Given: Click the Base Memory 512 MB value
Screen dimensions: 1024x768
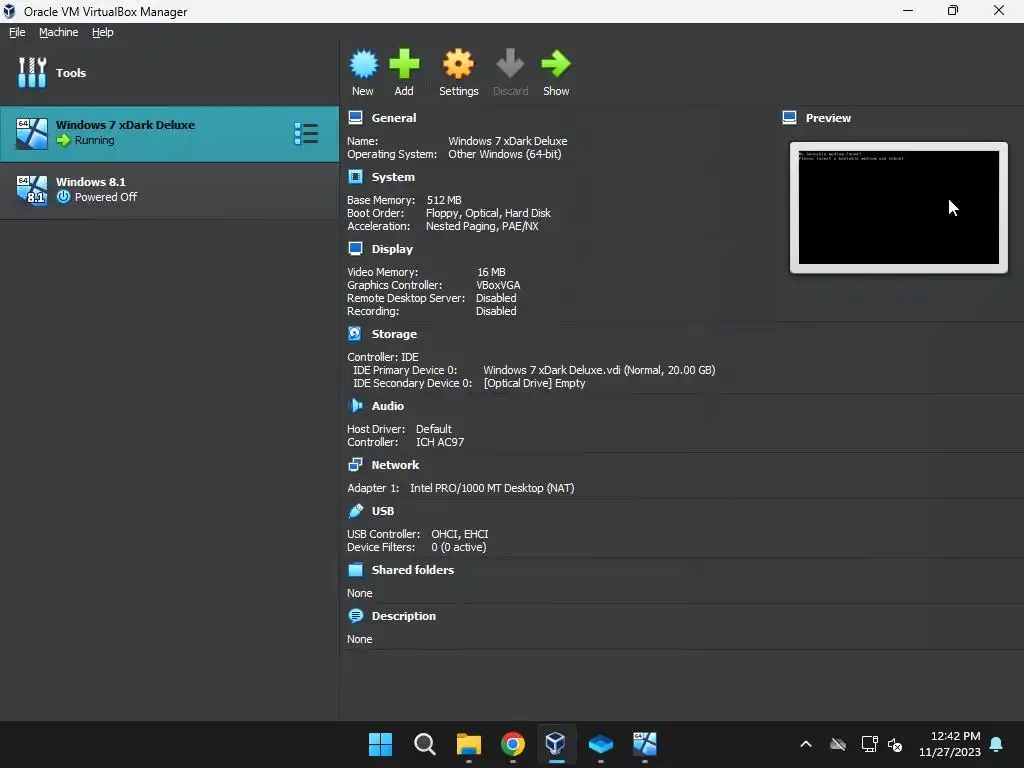Looking at the screenshot, I should tap(444, 200).
